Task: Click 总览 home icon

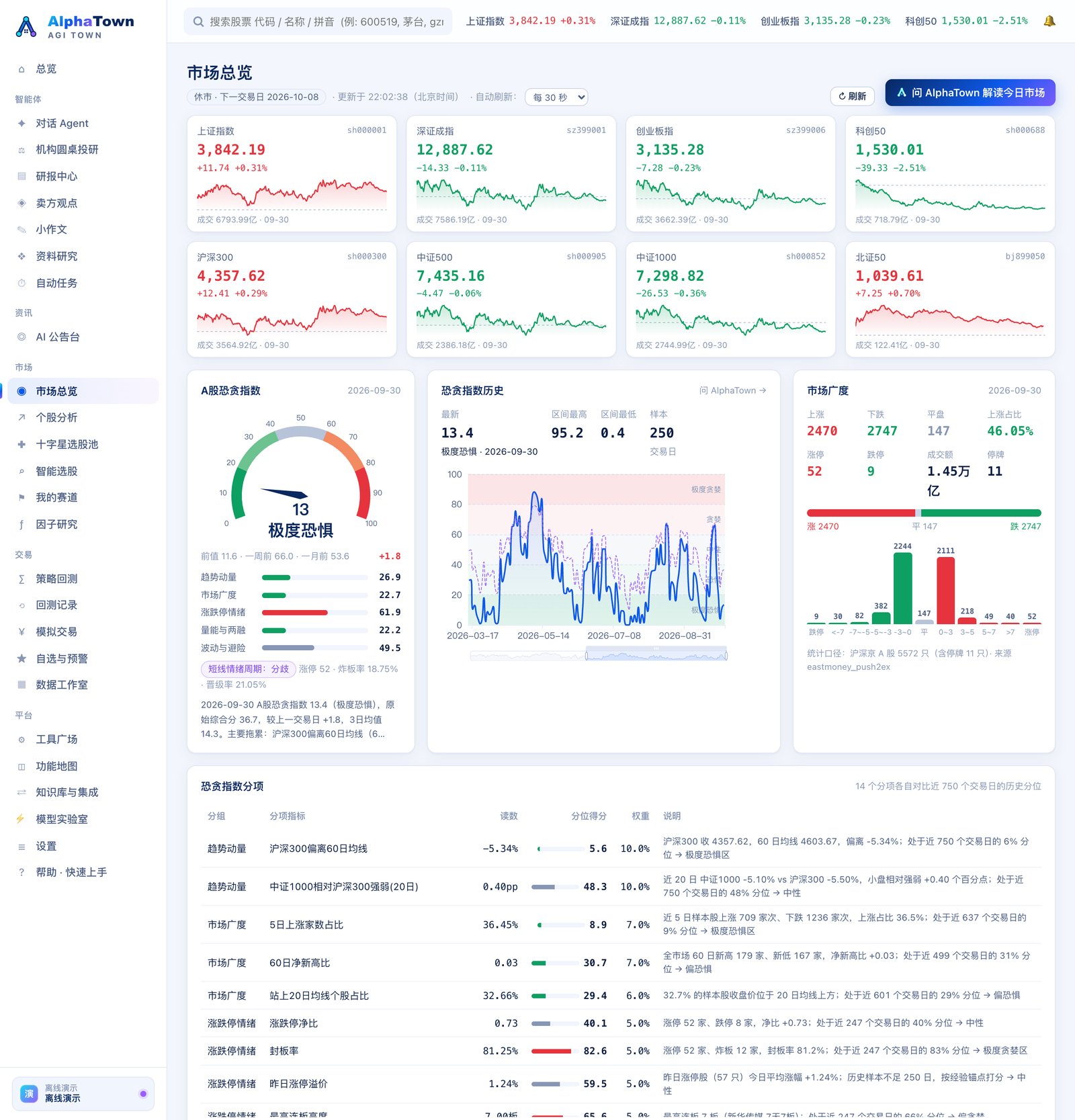Action: pos(21,69)
